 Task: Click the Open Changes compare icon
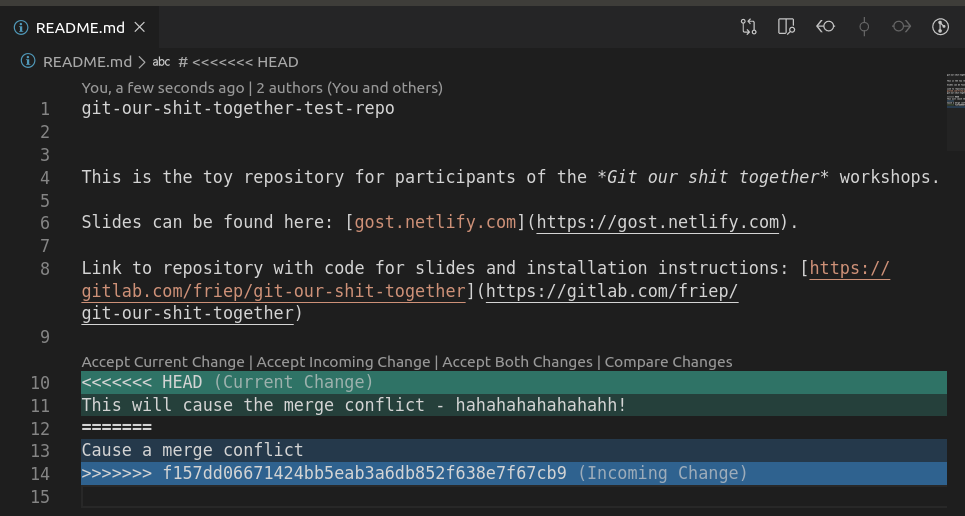(748, 27)
